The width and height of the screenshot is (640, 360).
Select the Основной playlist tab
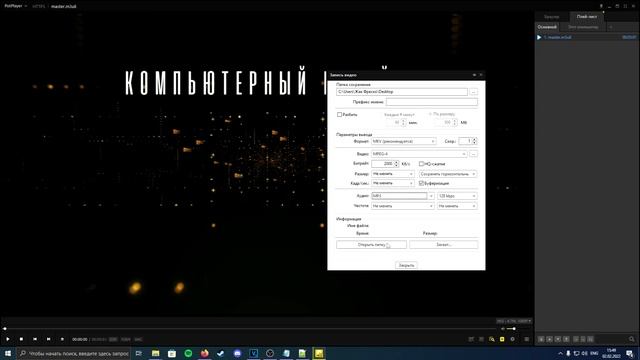tap(547, 27)
